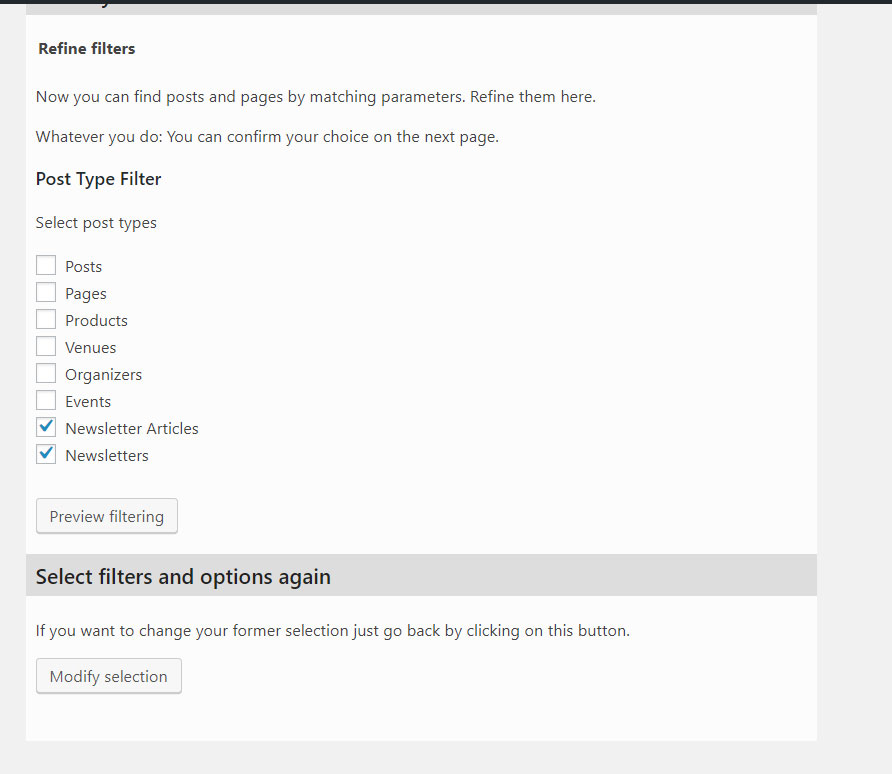The height and width of the screenshot is (774, 892).
Task: Click the 'Select filters and options again' heading
Action: 183,577
